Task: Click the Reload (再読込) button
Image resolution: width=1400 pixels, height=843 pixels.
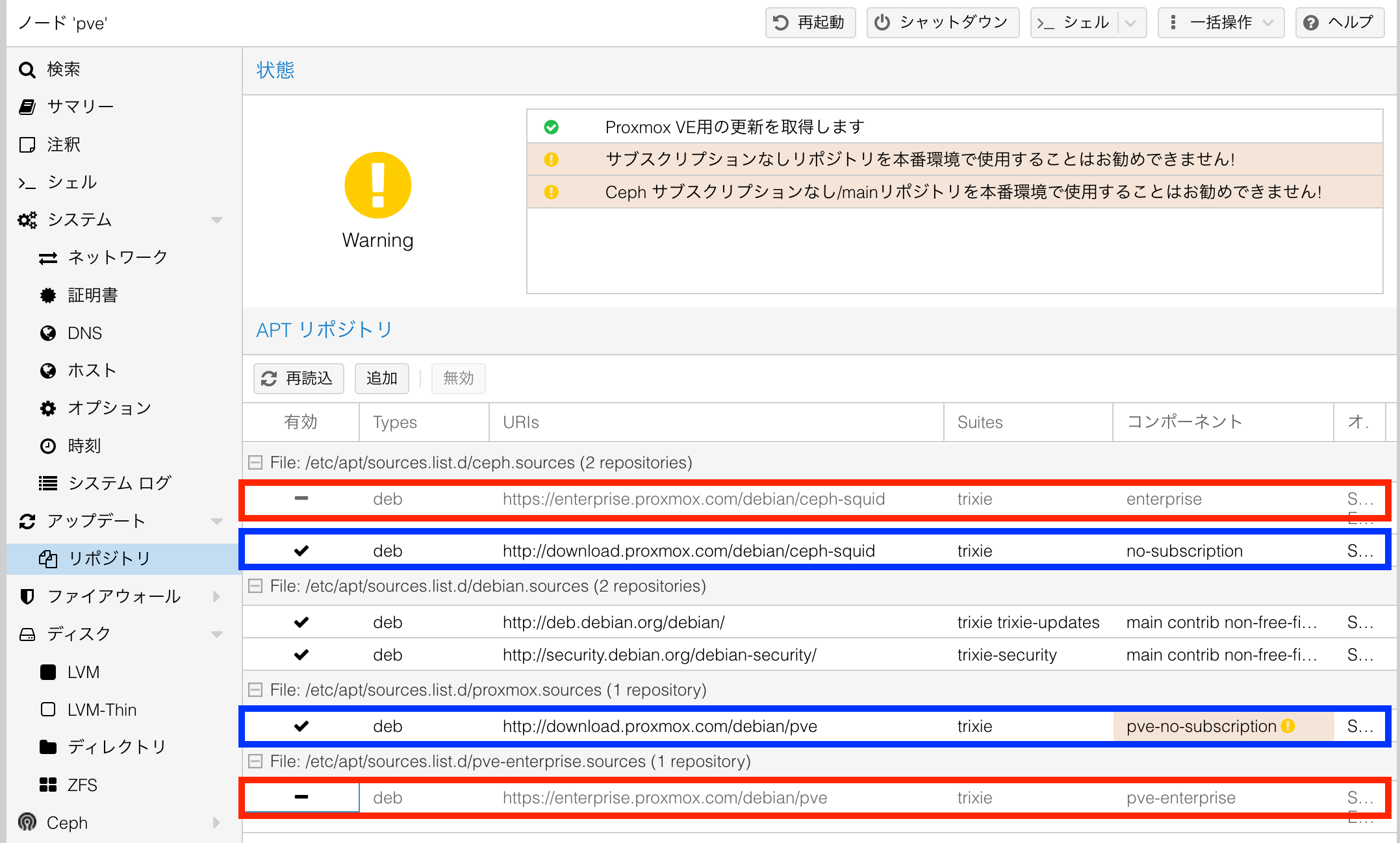Action: [298, 379]
